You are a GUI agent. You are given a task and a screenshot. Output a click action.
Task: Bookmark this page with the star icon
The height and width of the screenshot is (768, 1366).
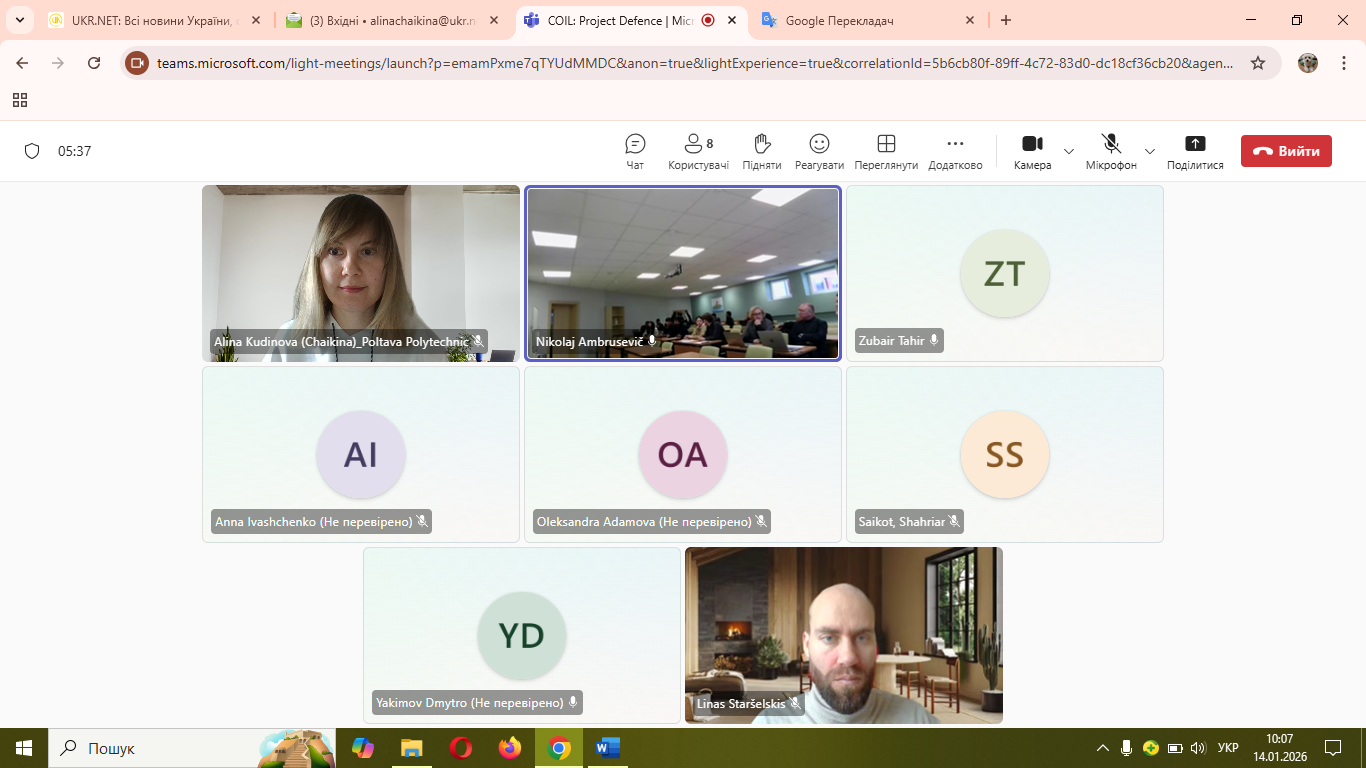pyautogui.click(x=1258, y=63)
